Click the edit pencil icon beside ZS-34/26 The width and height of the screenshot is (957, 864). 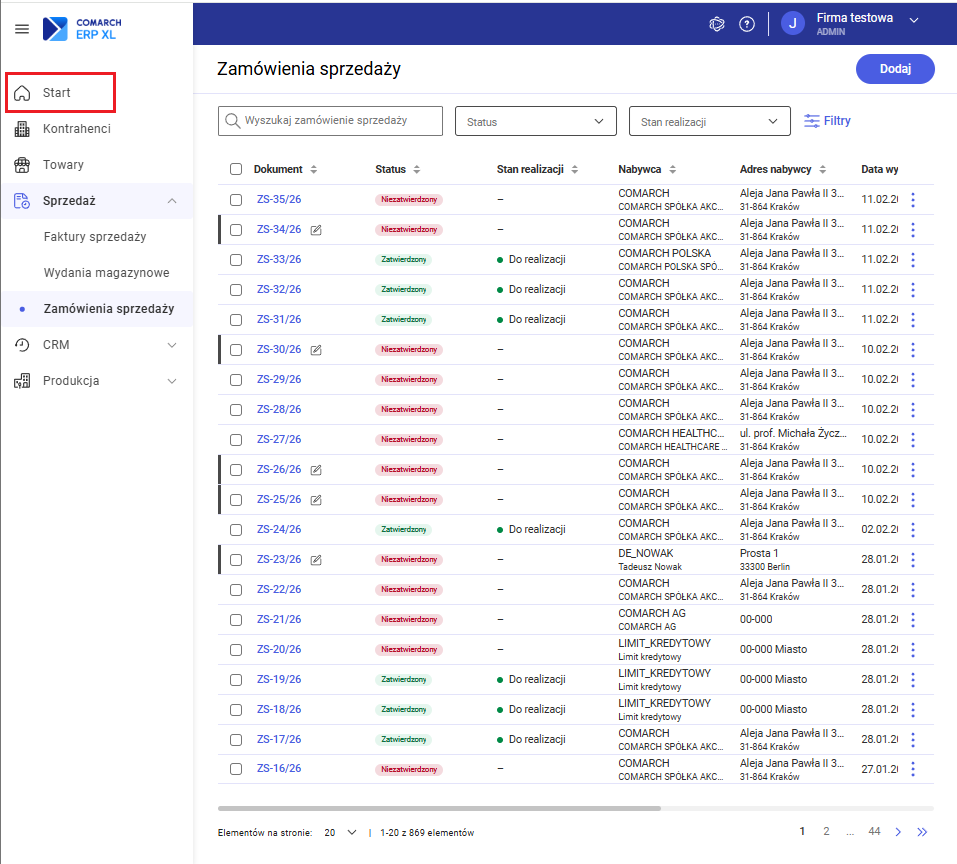pyautogui.click(x=316, y=230)
